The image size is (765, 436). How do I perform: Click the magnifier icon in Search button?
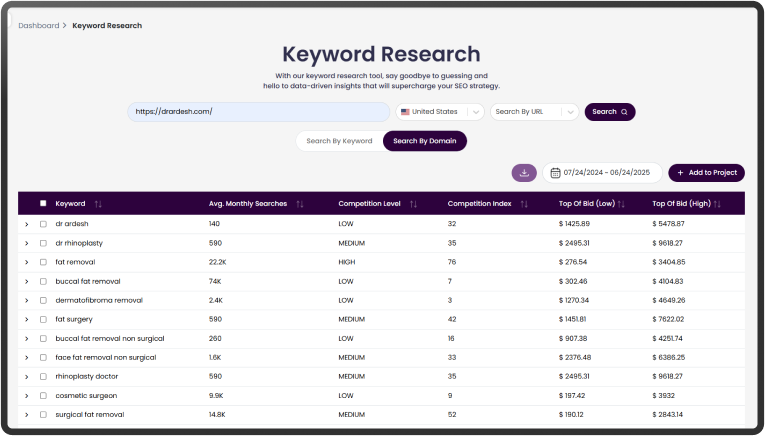pos(624,112)
